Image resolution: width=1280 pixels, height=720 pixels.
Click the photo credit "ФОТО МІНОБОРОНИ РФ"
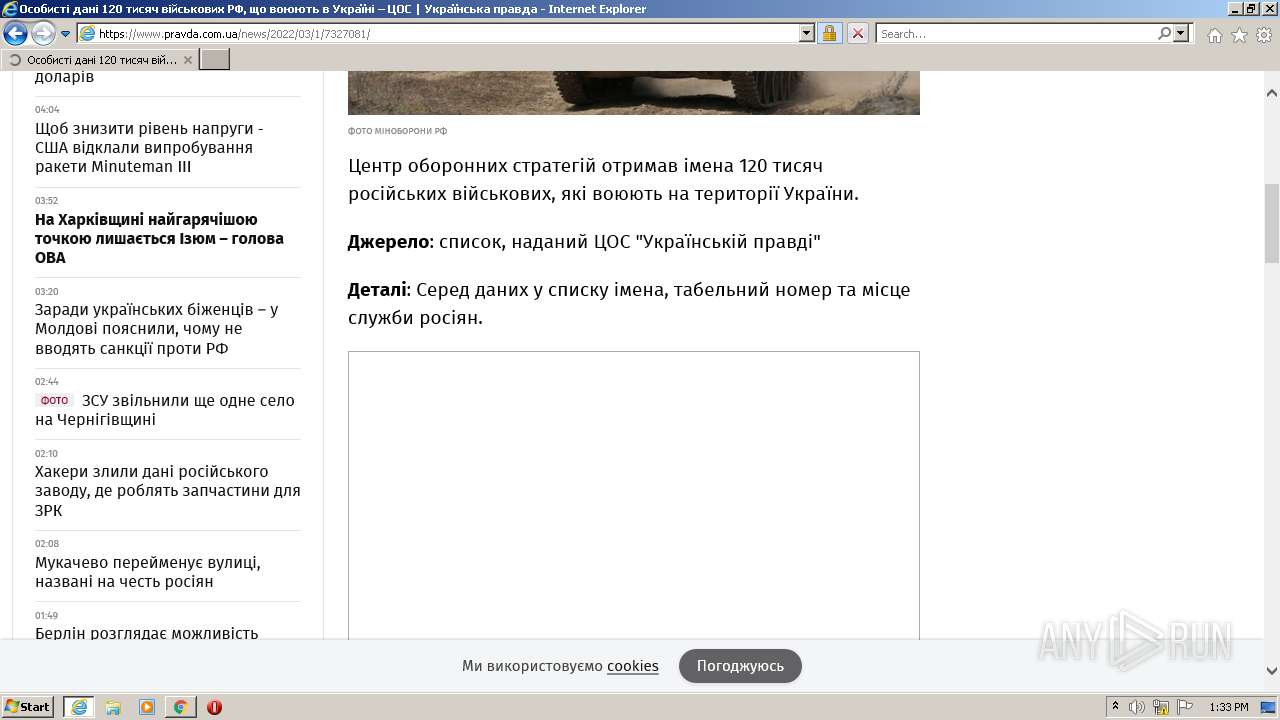(397, 131)
